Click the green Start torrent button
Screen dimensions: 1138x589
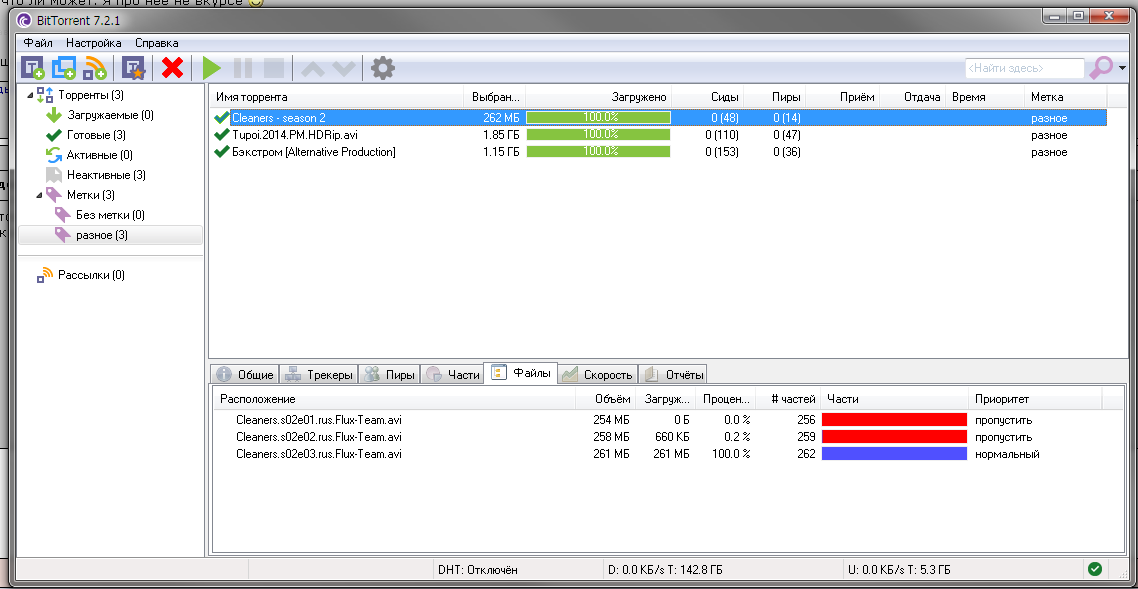click(211, 68)
